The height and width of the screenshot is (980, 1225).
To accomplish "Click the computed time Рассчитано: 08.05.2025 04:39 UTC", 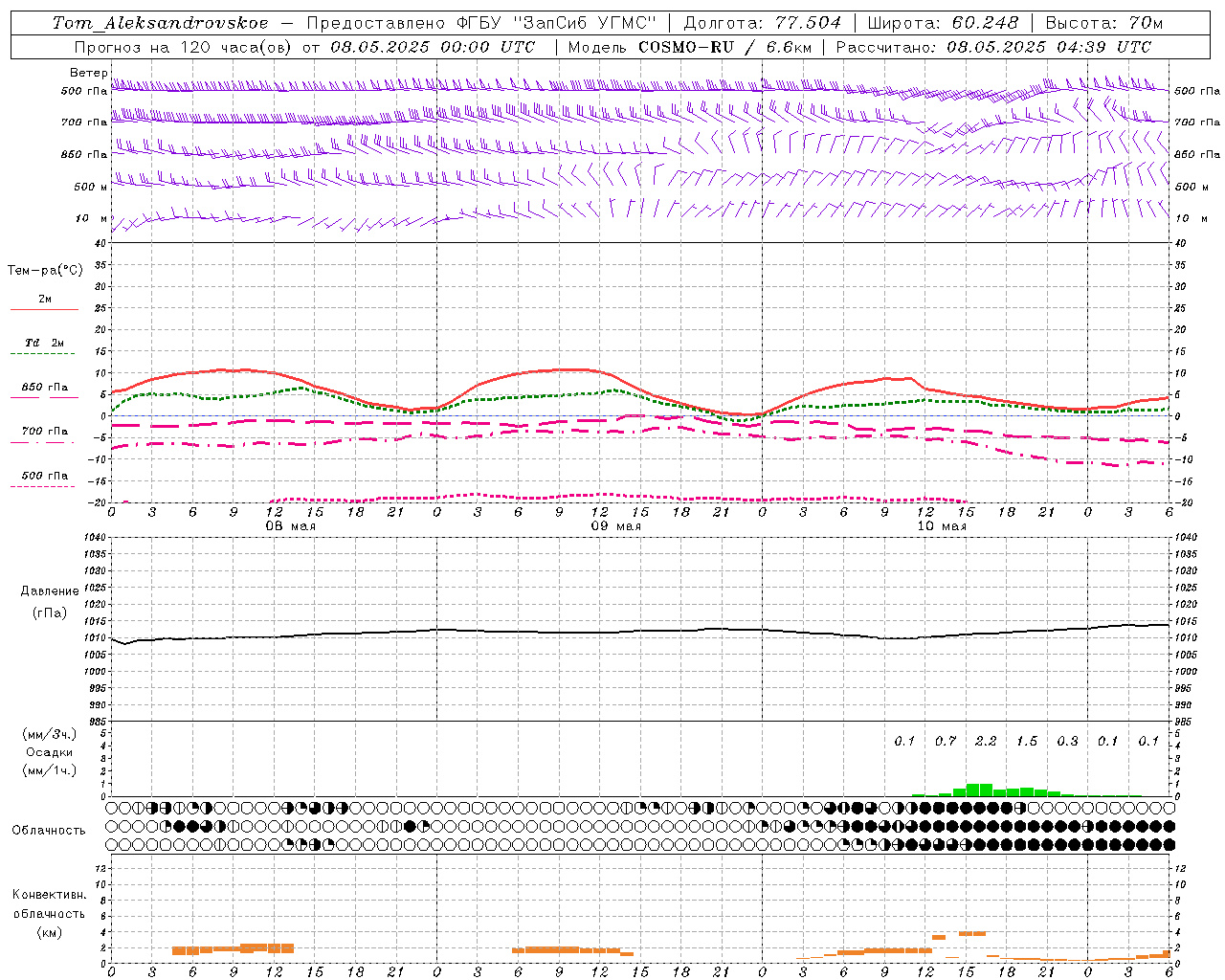I will coord(993,47).
